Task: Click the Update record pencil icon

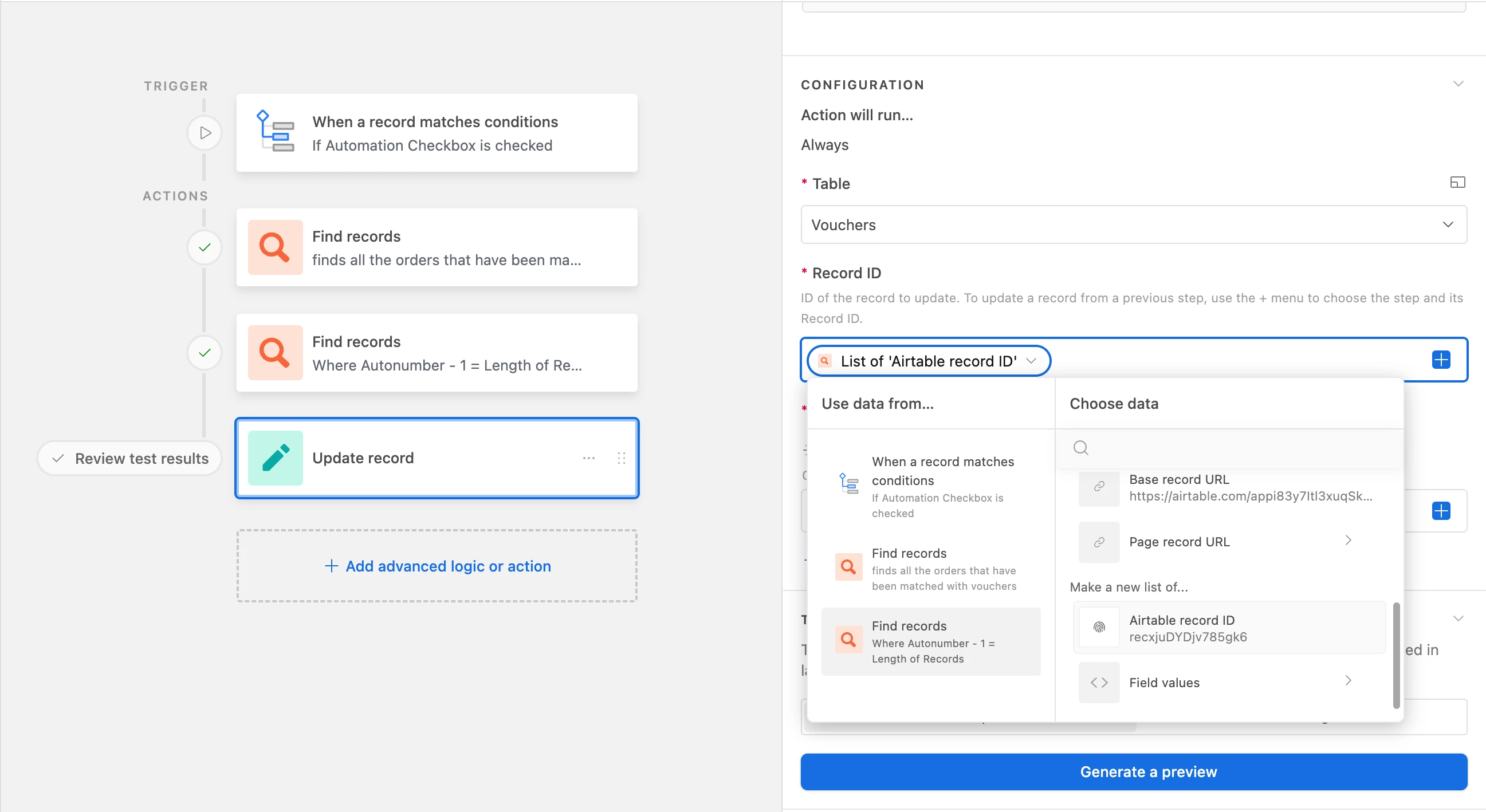Action: (275, 458)
